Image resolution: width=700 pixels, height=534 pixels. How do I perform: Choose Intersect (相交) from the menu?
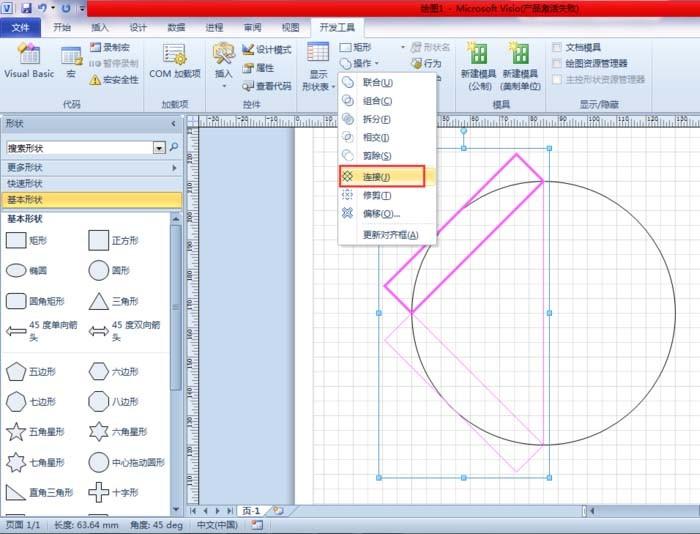tap(387, 138)
